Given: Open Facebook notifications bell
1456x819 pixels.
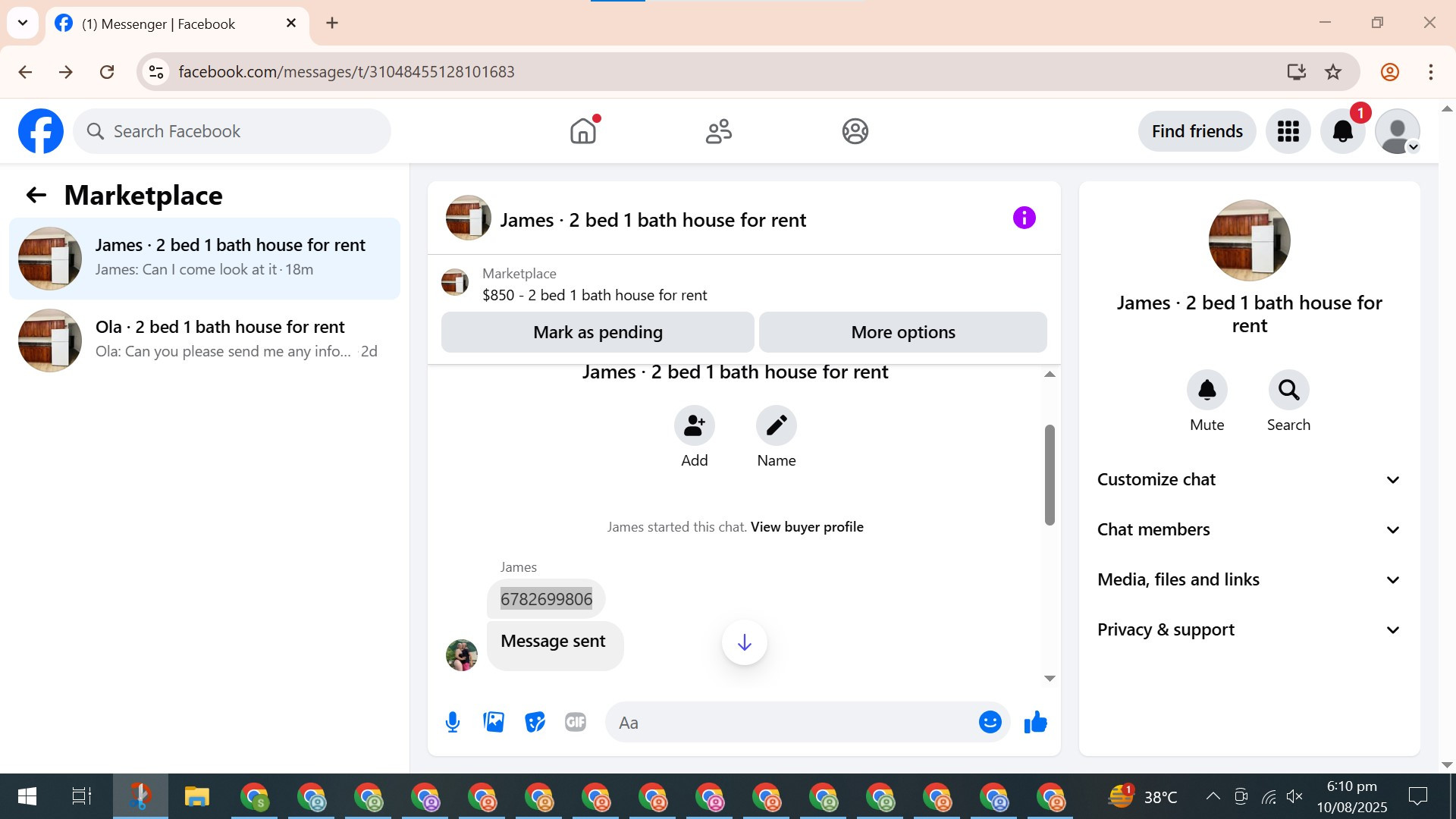Looking at the screenshot, I should pos(1342,131).
